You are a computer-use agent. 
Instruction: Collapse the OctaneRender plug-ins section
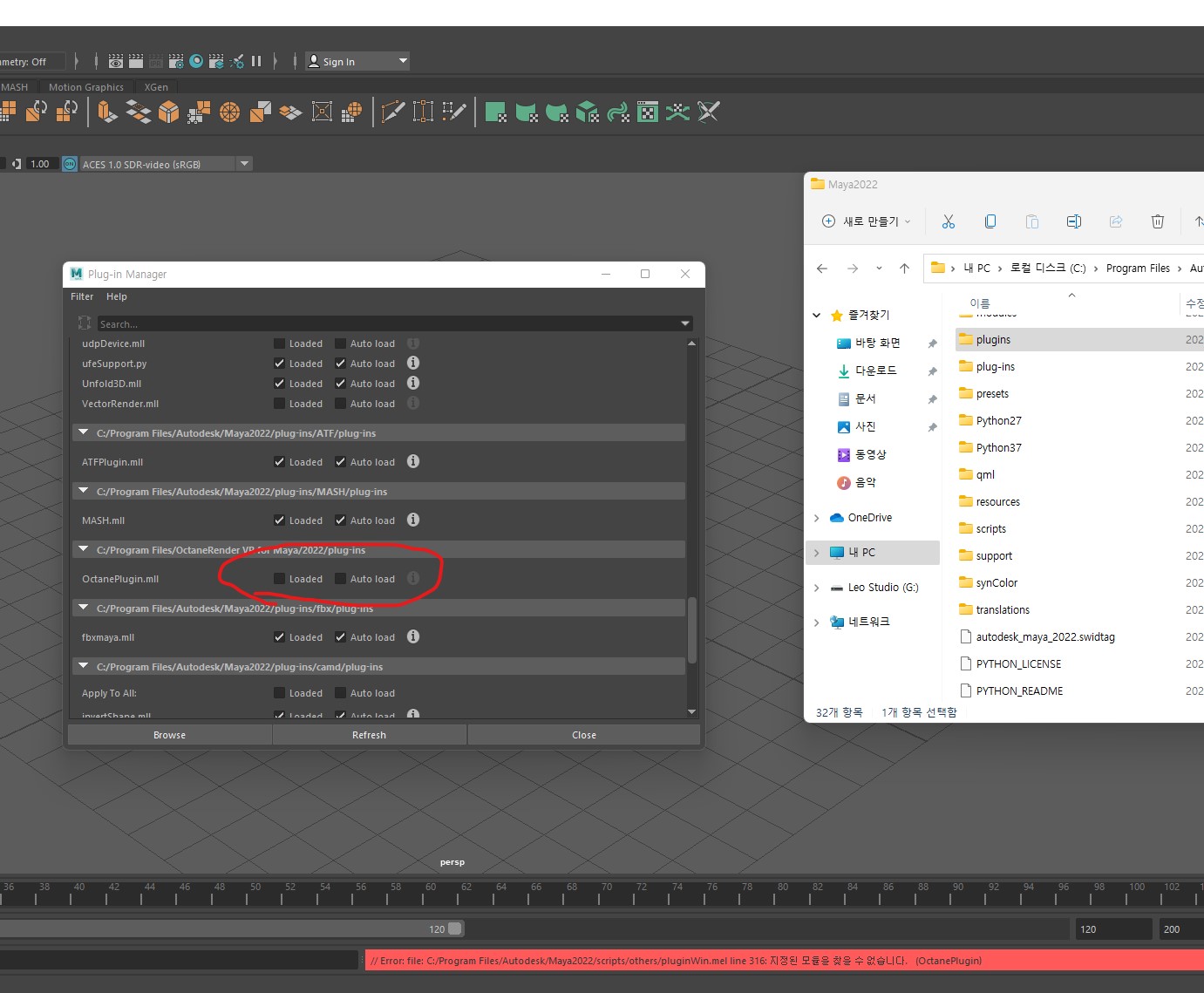coord(84,549)
